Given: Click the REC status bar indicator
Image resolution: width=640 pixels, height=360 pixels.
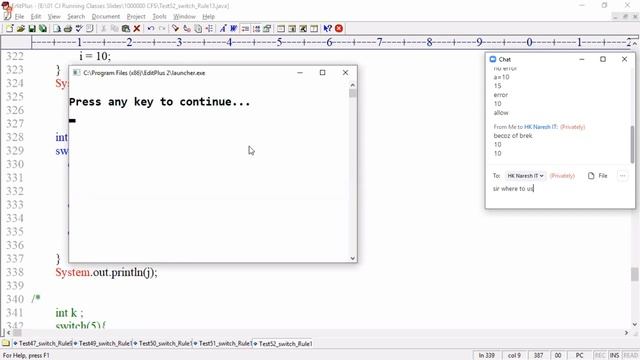Looking at the screenshot, I should (600, 356).
